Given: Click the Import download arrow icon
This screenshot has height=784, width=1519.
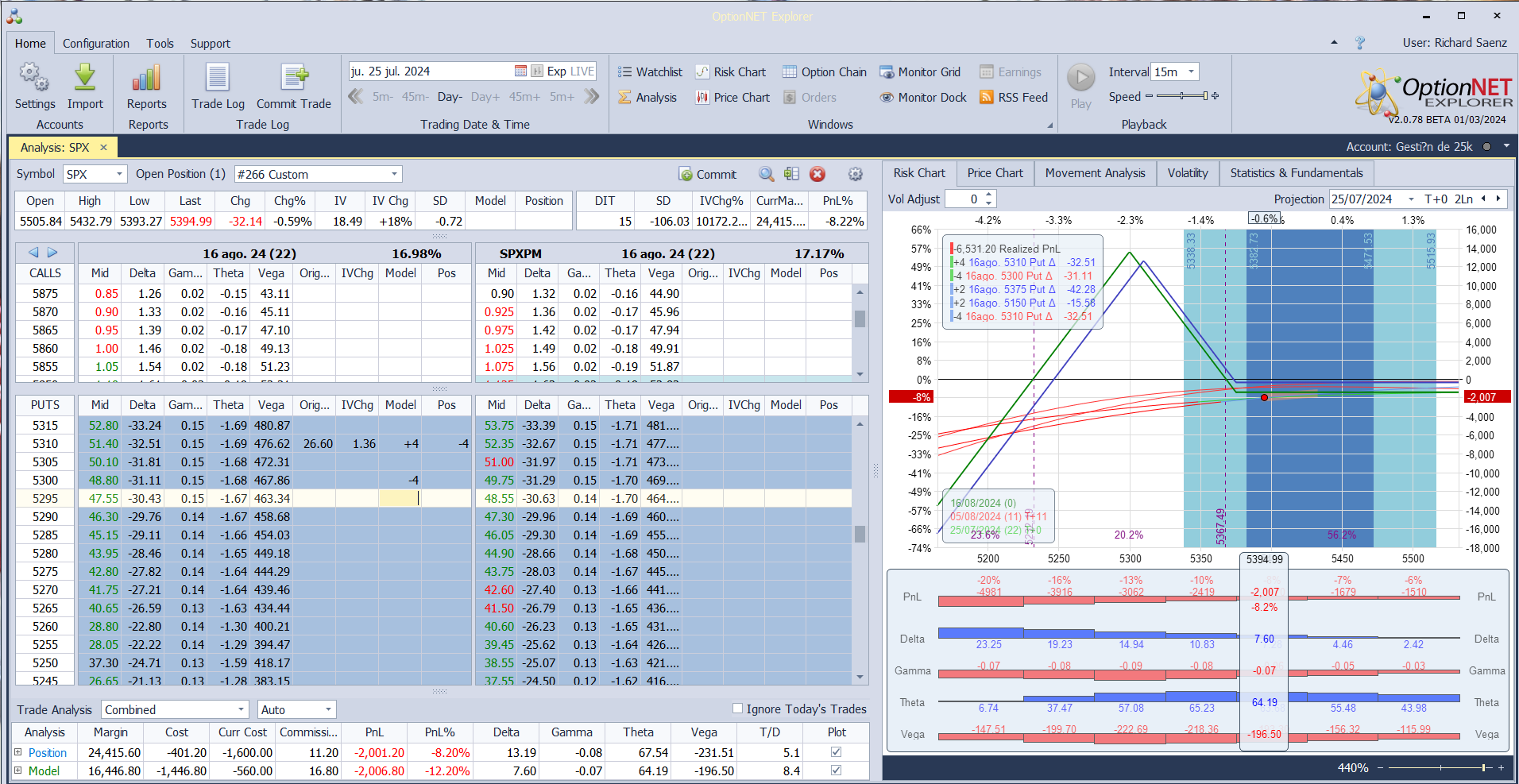Looking at the screenshot, I should (85, 78).
